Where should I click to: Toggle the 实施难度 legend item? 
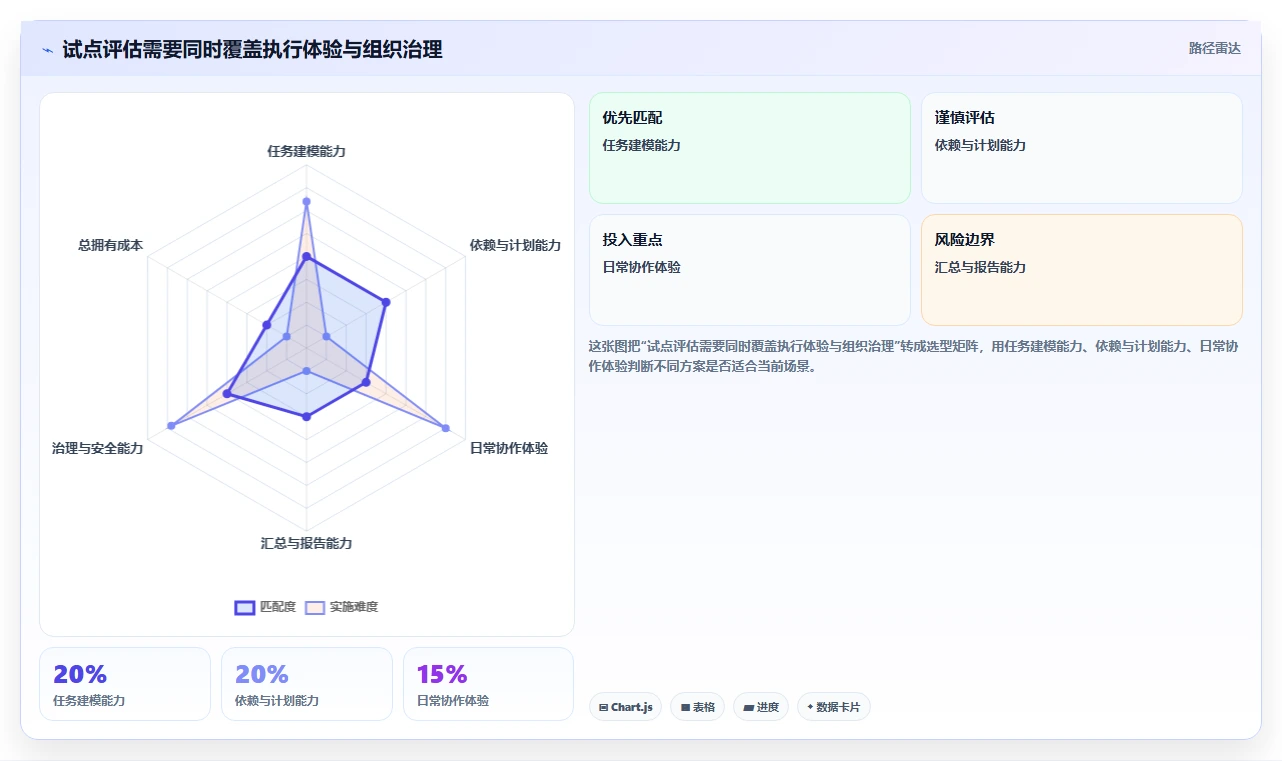(341, 607)
